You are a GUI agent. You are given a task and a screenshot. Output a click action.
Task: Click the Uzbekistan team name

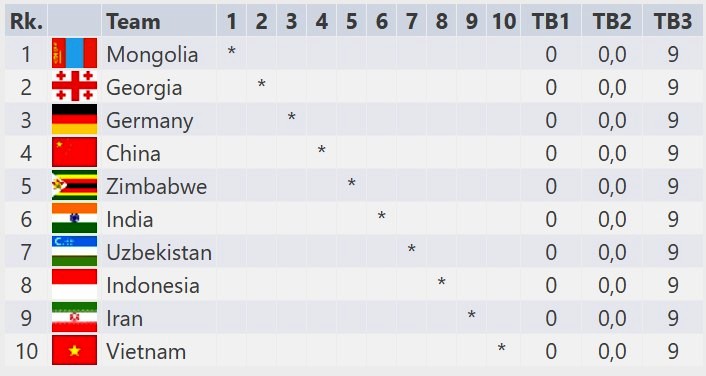coord(159,252)
